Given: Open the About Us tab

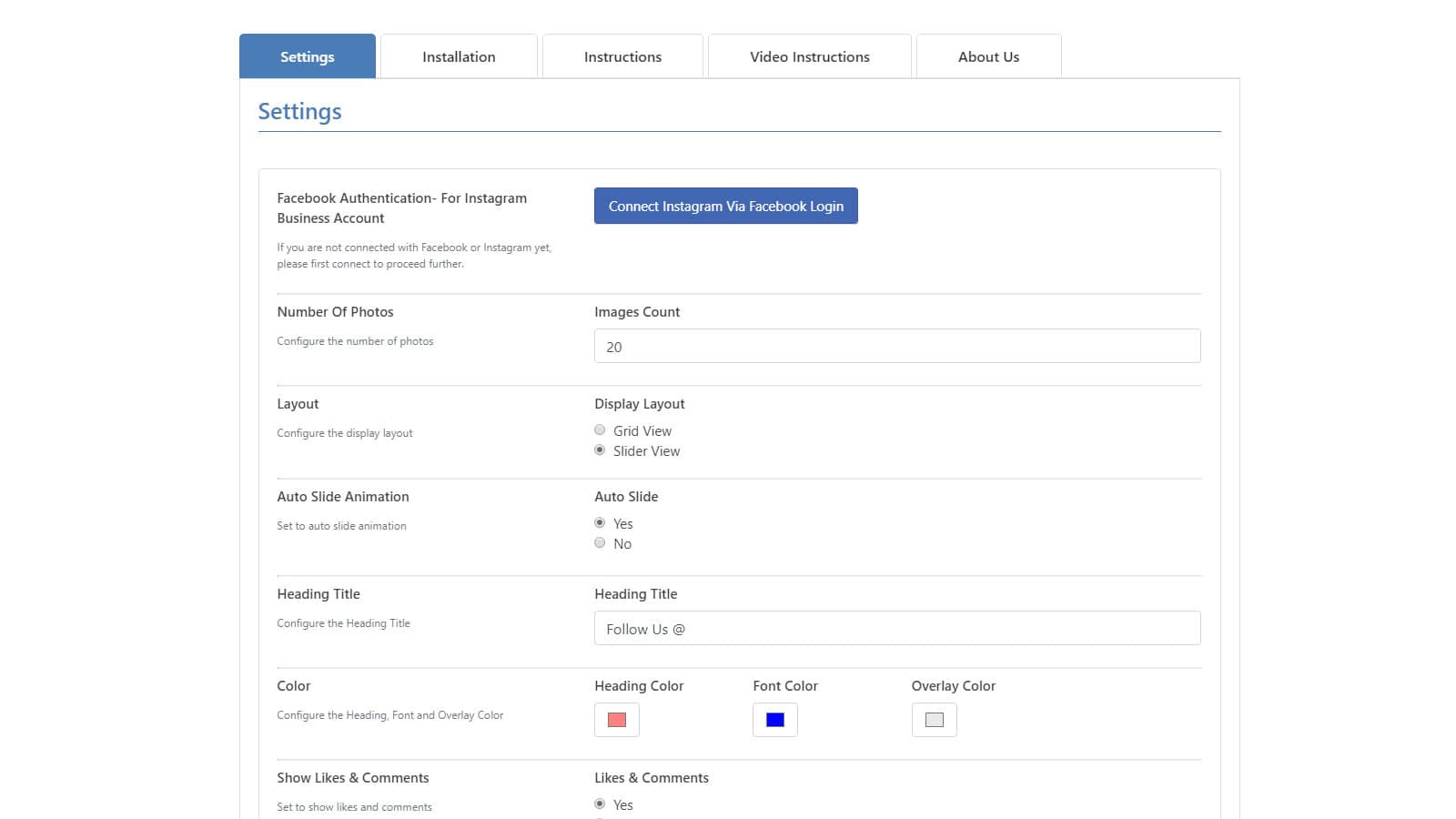Looking at the screenshot, I should (x=988, y=56).
